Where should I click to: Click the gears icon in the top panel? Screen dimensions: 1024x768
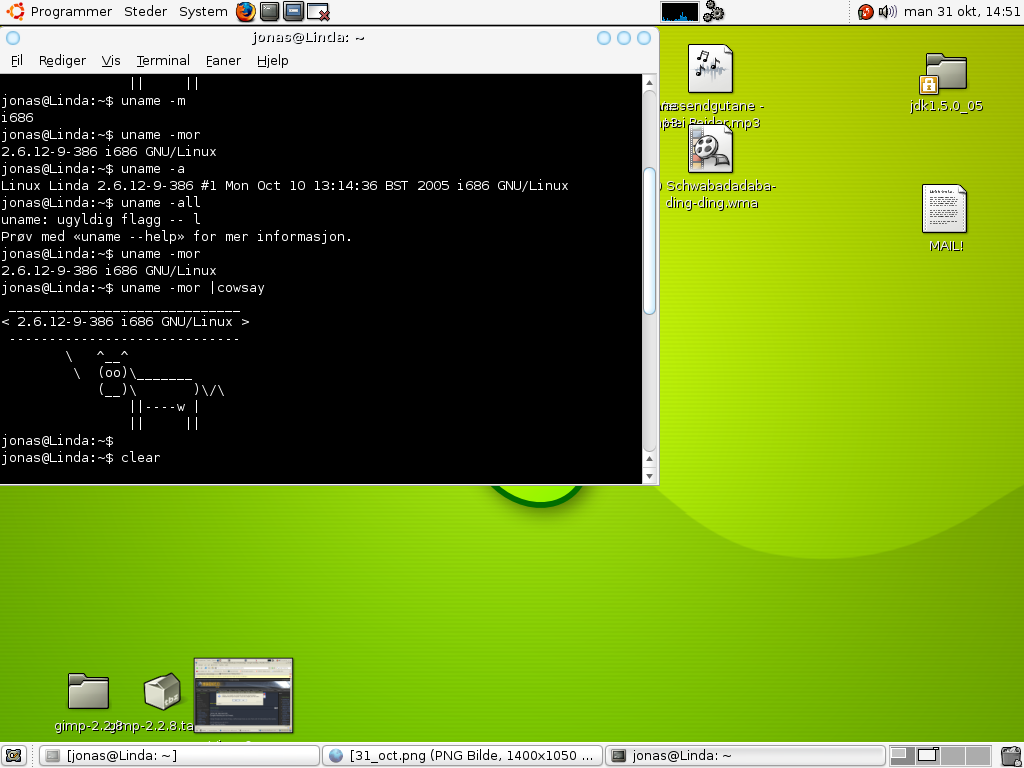713,12
